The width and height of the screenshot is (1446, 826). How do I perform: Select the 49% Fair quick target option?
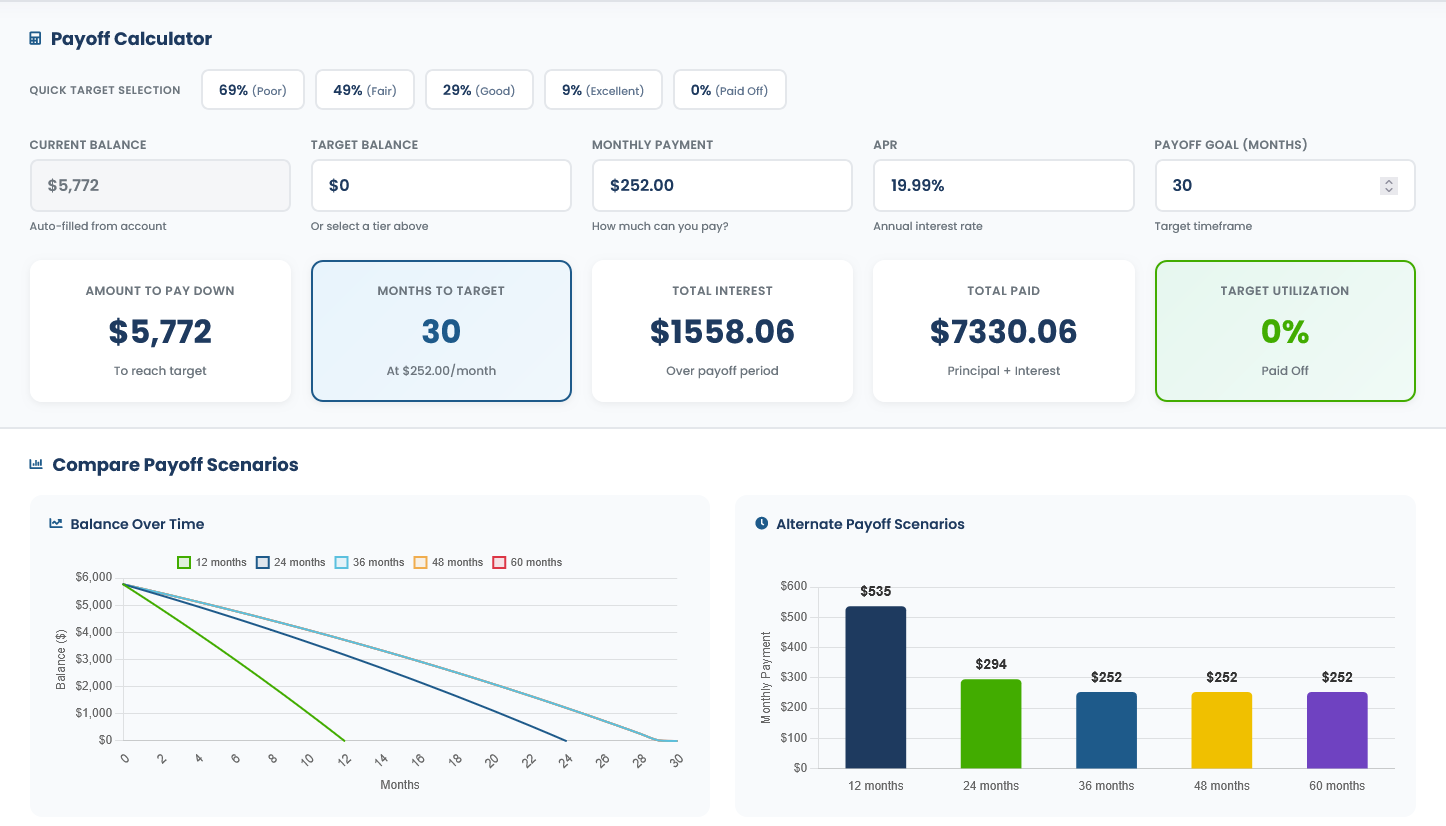point(365,89)
